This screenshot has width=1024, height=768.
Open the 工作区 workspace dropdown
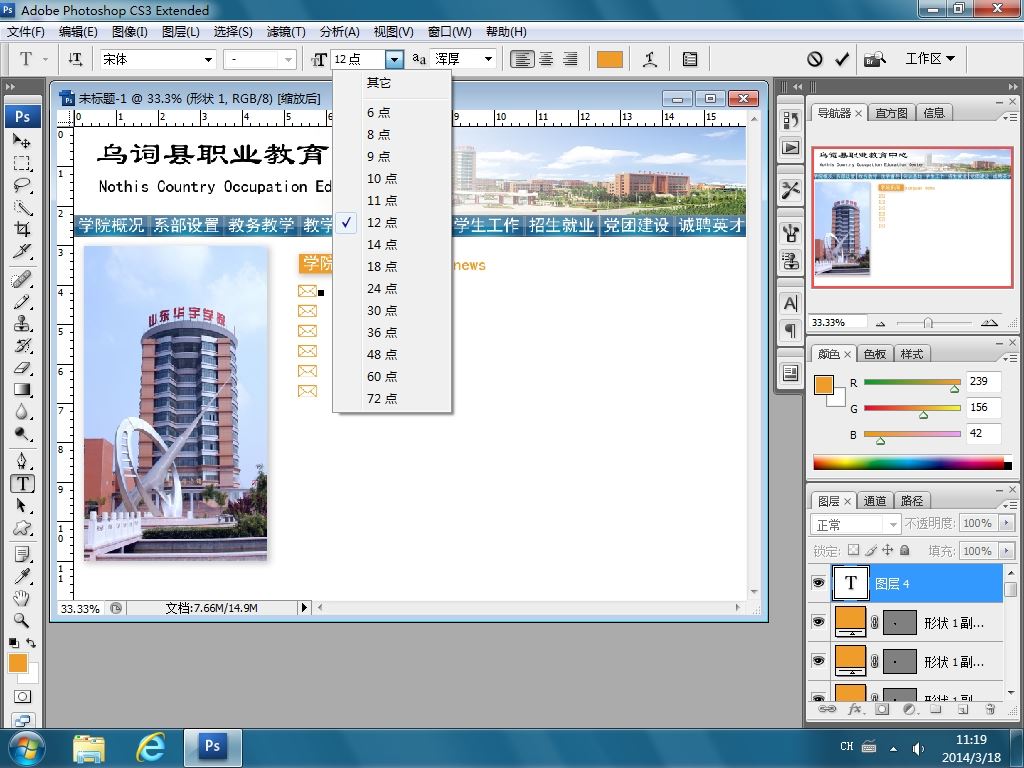(930, 59)
